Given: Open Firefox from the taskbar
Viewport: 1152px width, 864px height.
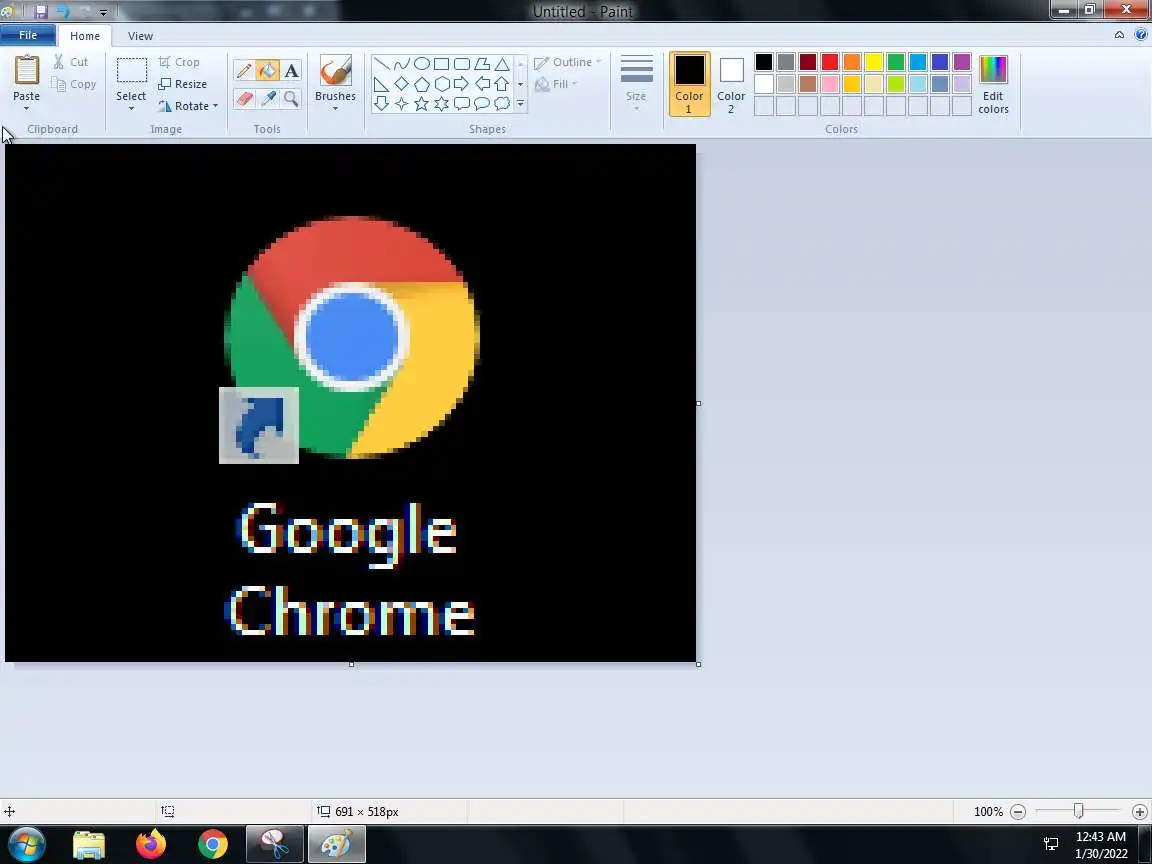Looking at the screenshot, I should pyautogui.click(x=151, y=844).
